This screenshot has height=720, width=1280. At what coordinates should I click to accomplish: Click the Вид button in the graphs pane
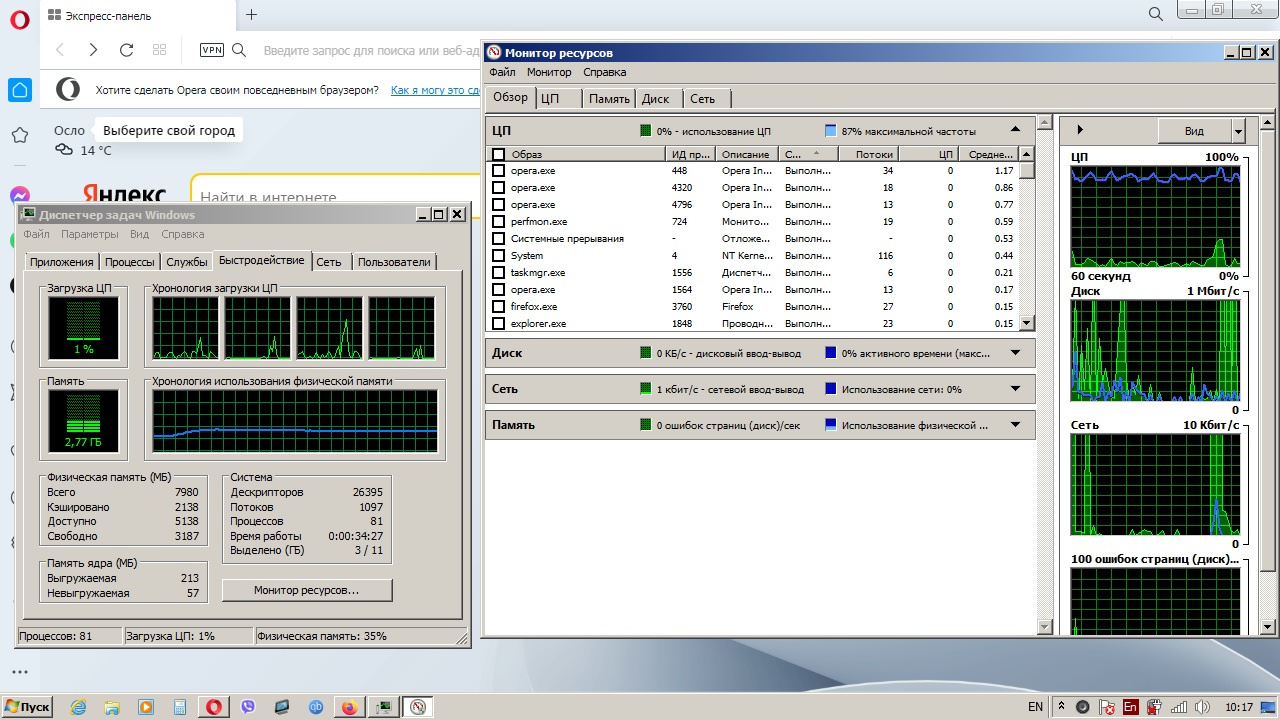pyautogui.click(x=1194, y=131)
